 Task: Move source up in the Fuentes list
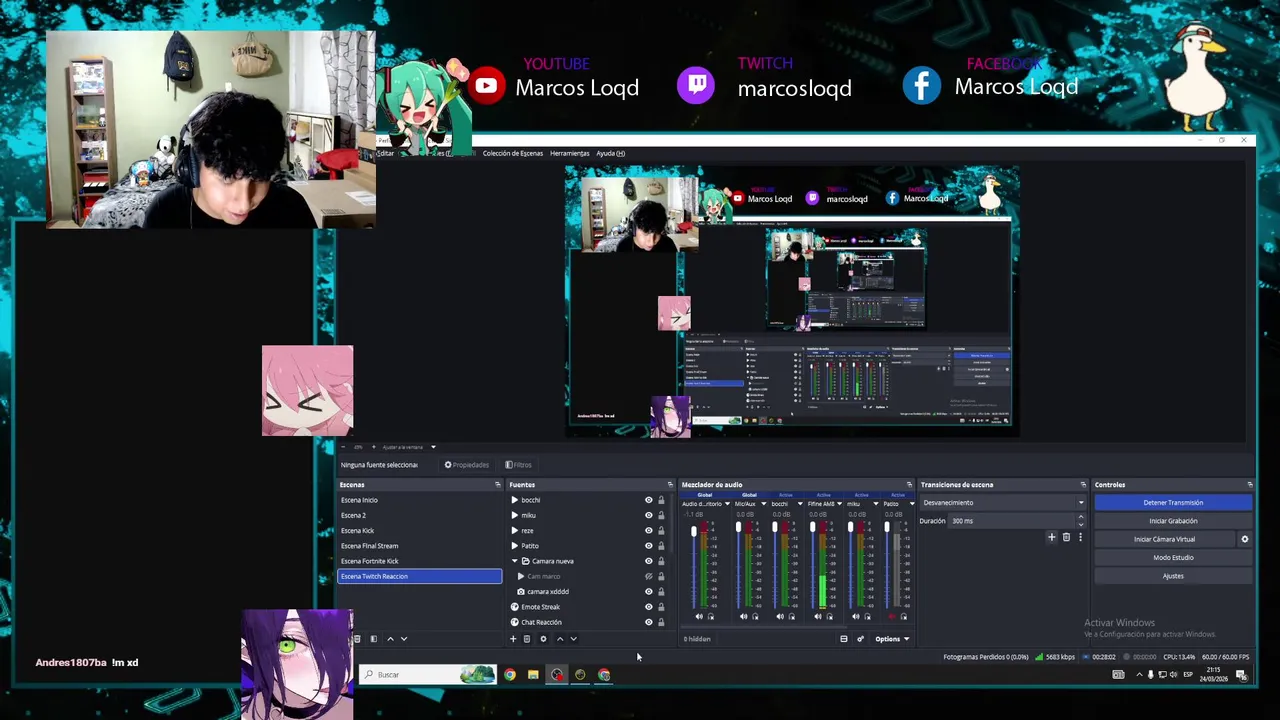[x=559, y=639]
